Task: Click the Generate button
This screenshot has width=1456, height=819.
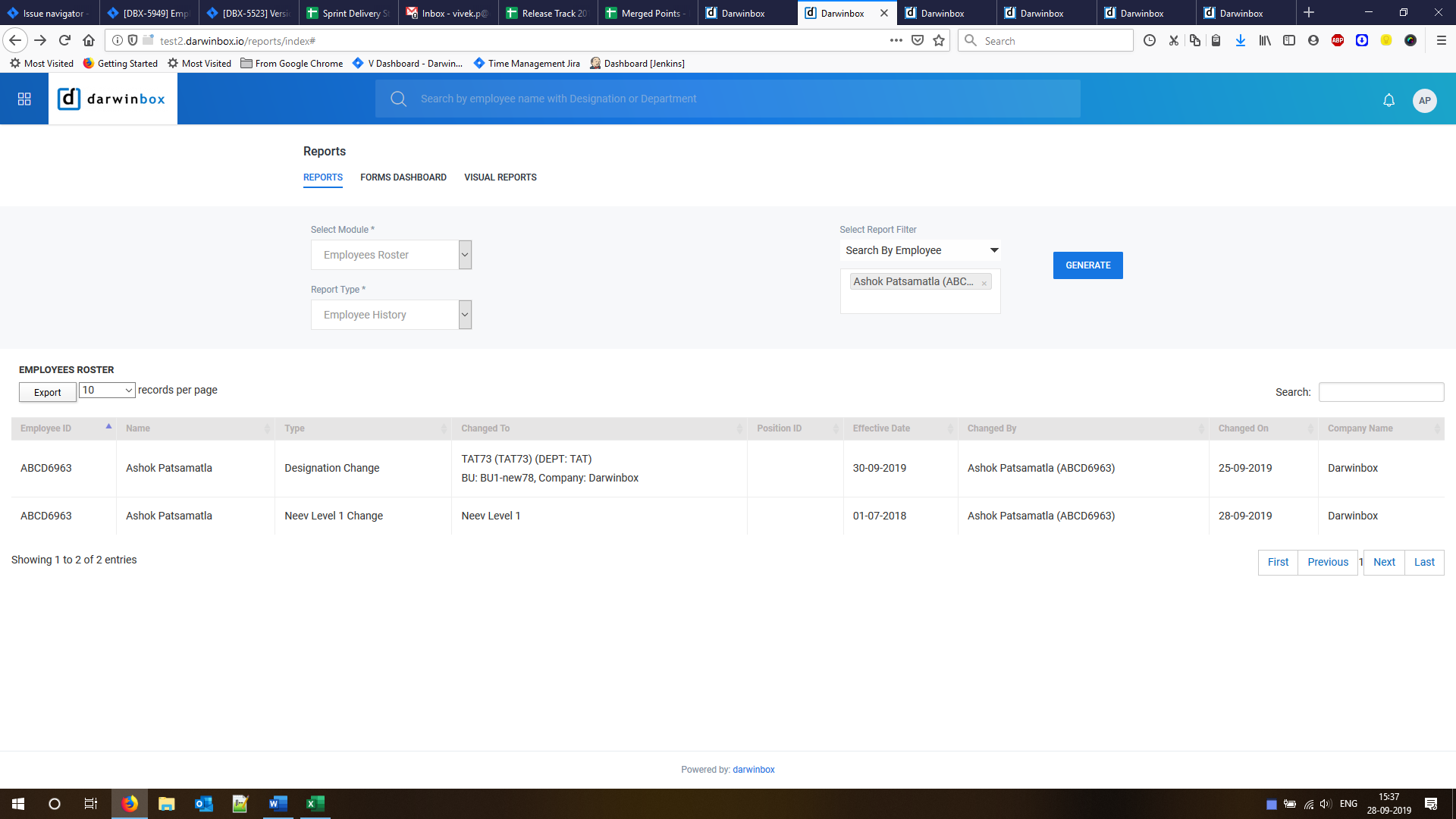Action: 1087,265
